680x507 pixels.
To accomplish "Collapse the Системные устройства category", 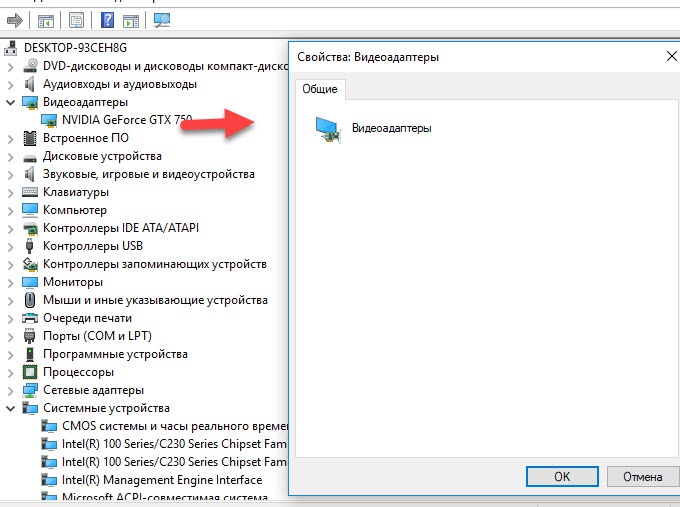I will point(10,408).
